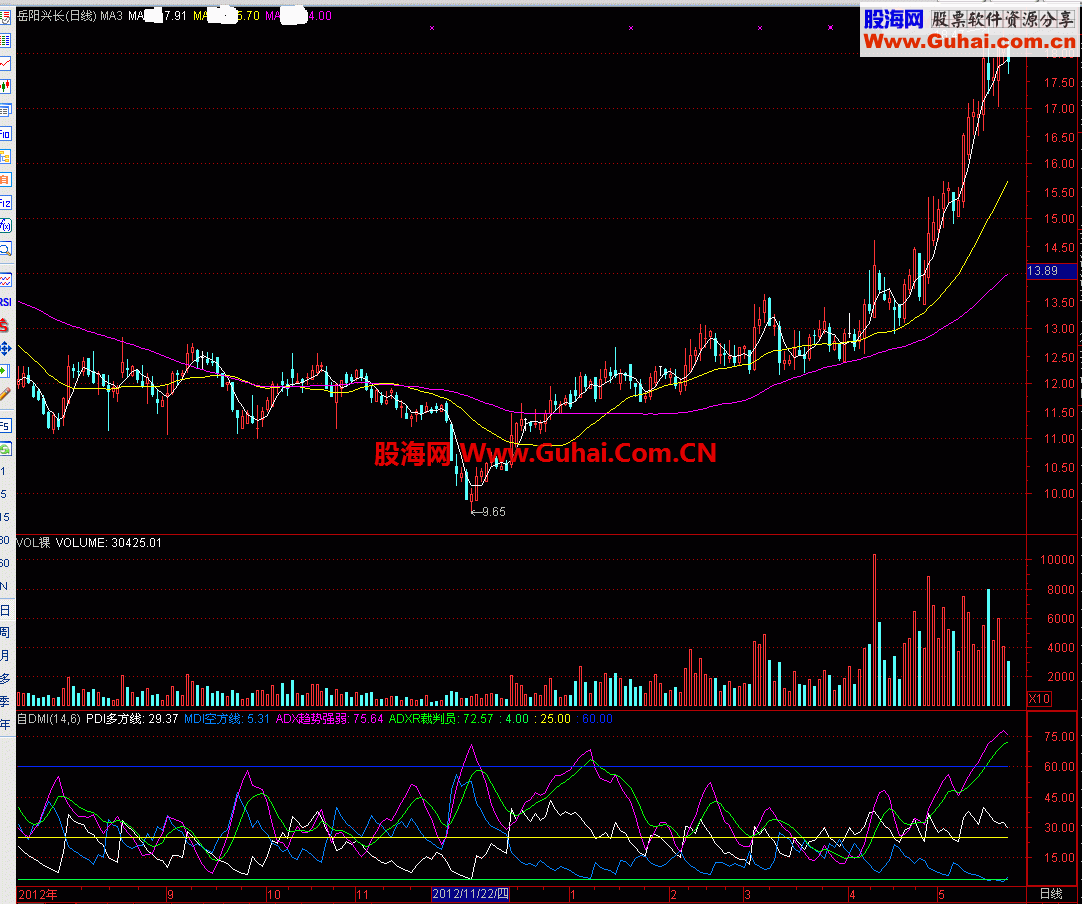Select the 周 weekly period
The height and width of the screenshot is (904, 1082).
pyautogui.click(x=5, y=633)
